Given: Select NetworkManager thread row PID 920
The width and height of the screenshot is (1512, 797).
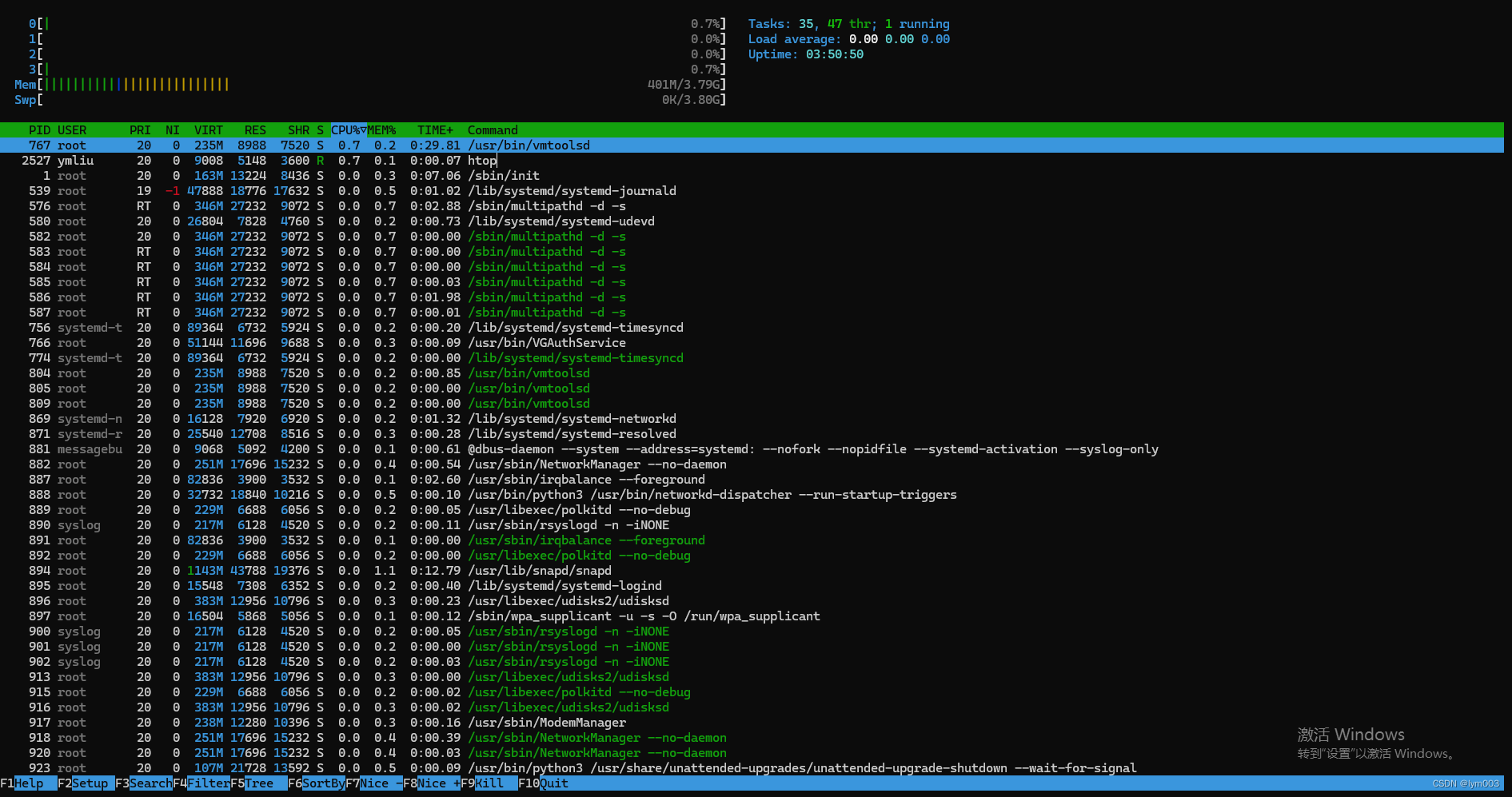Looking at the screenshot, I should 752,753.
